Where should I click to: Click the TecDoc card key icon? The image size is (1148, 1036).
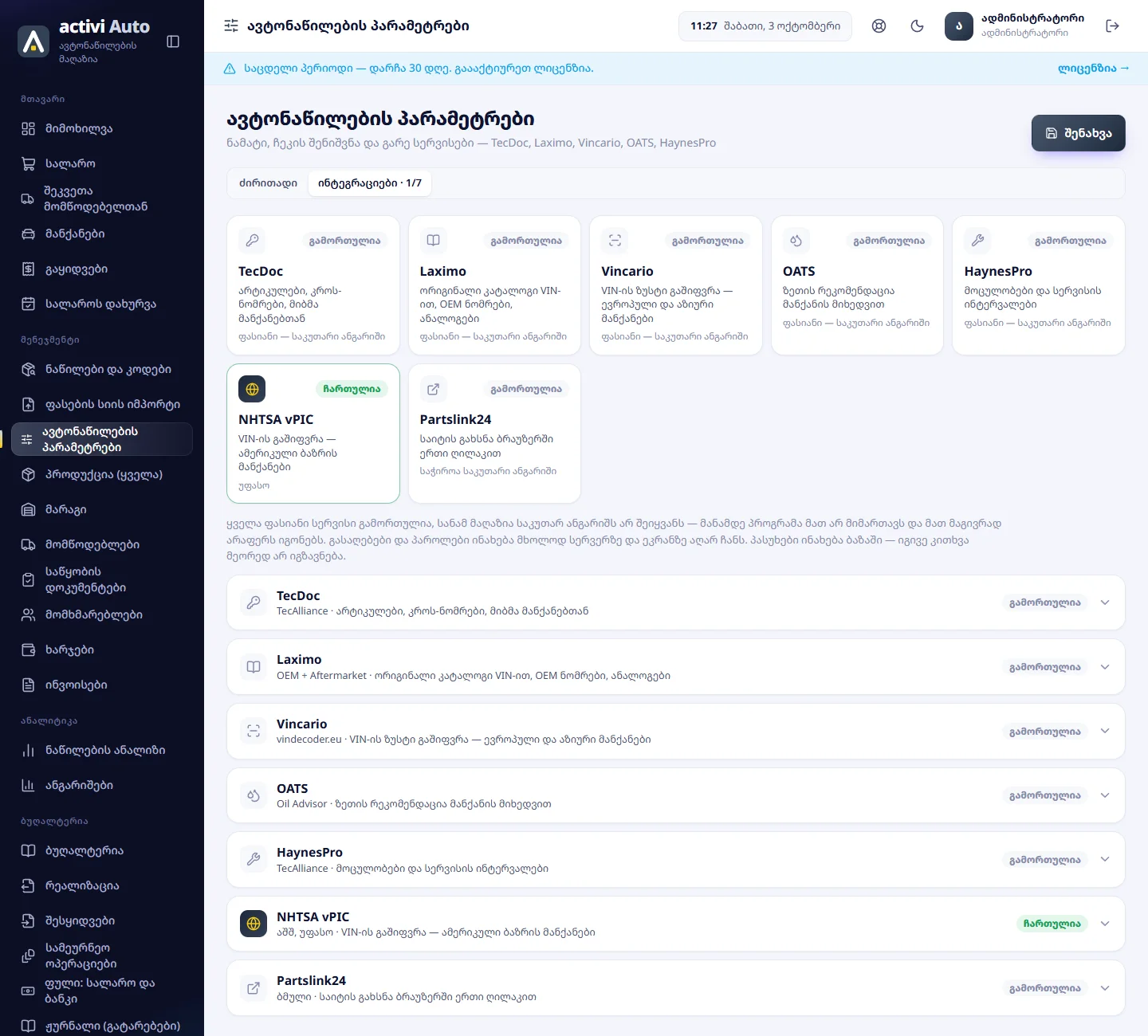(252, 240)
